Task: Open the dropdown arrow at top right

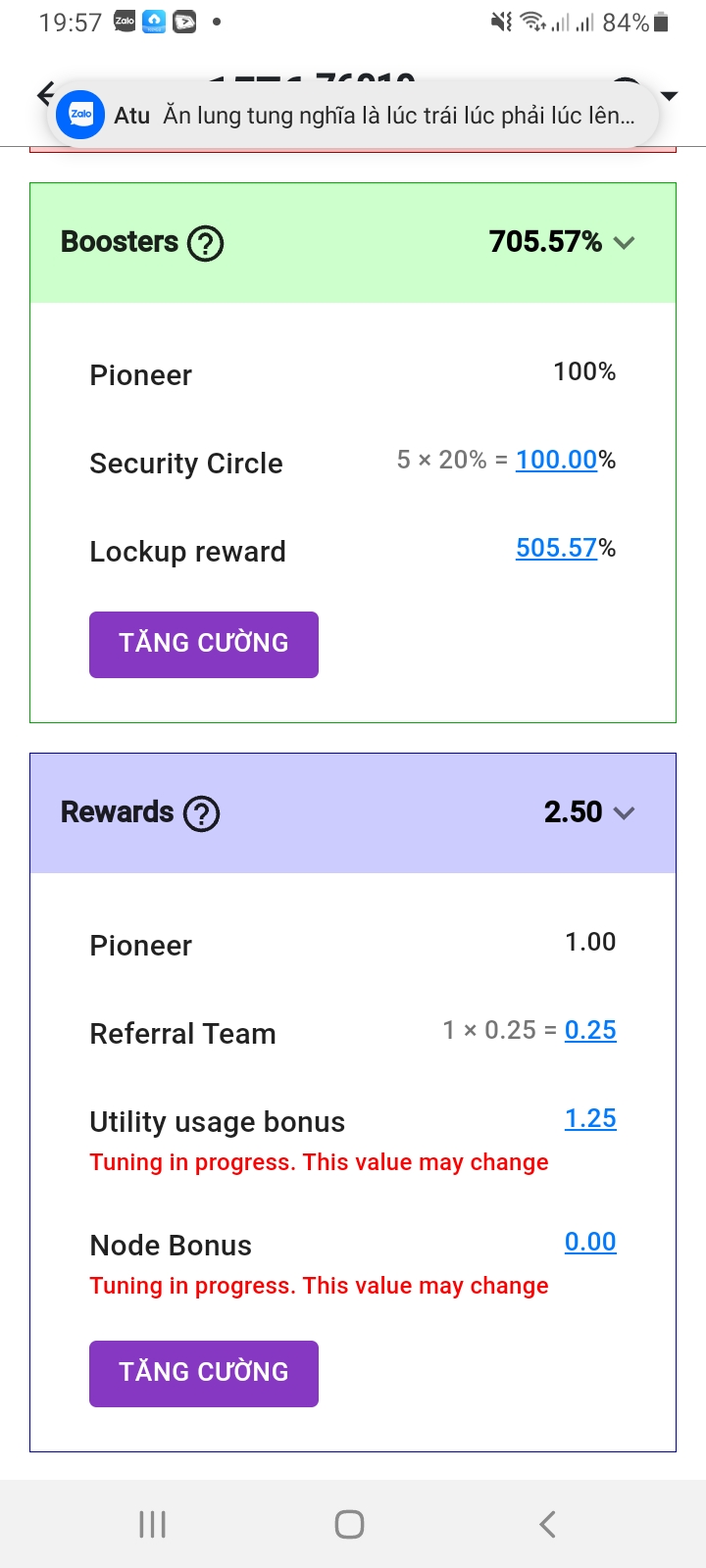Action: click(x=670, y=96)
